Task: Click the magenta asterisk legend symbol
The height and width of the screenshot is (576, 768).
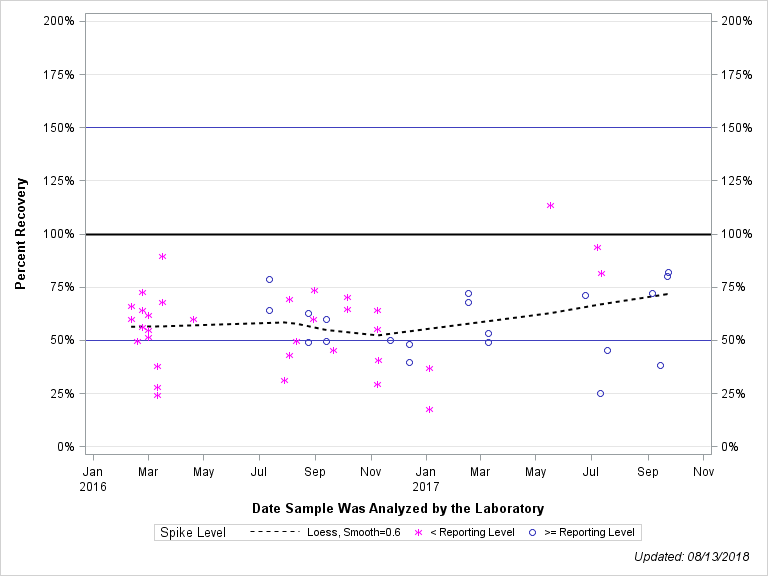Action: pos(419,532)
